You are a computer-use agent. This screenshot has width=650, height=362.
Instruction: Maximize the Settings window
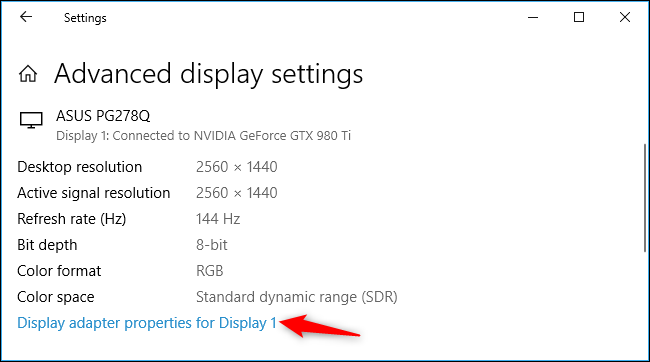coord(579,17)
